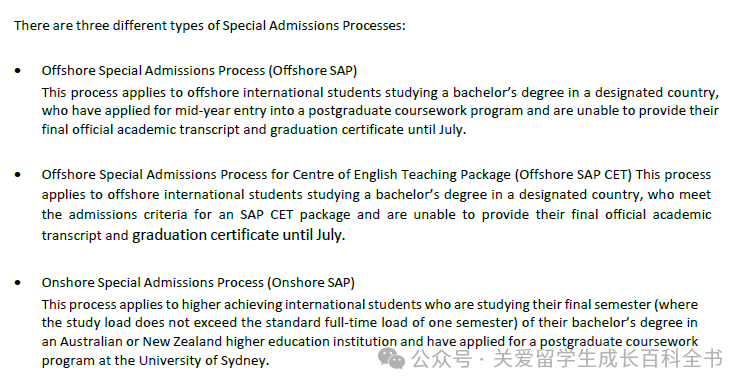Click the WeChat logo icon in watermark
This screenshot has height=389, width=747.
click(391, 359)
